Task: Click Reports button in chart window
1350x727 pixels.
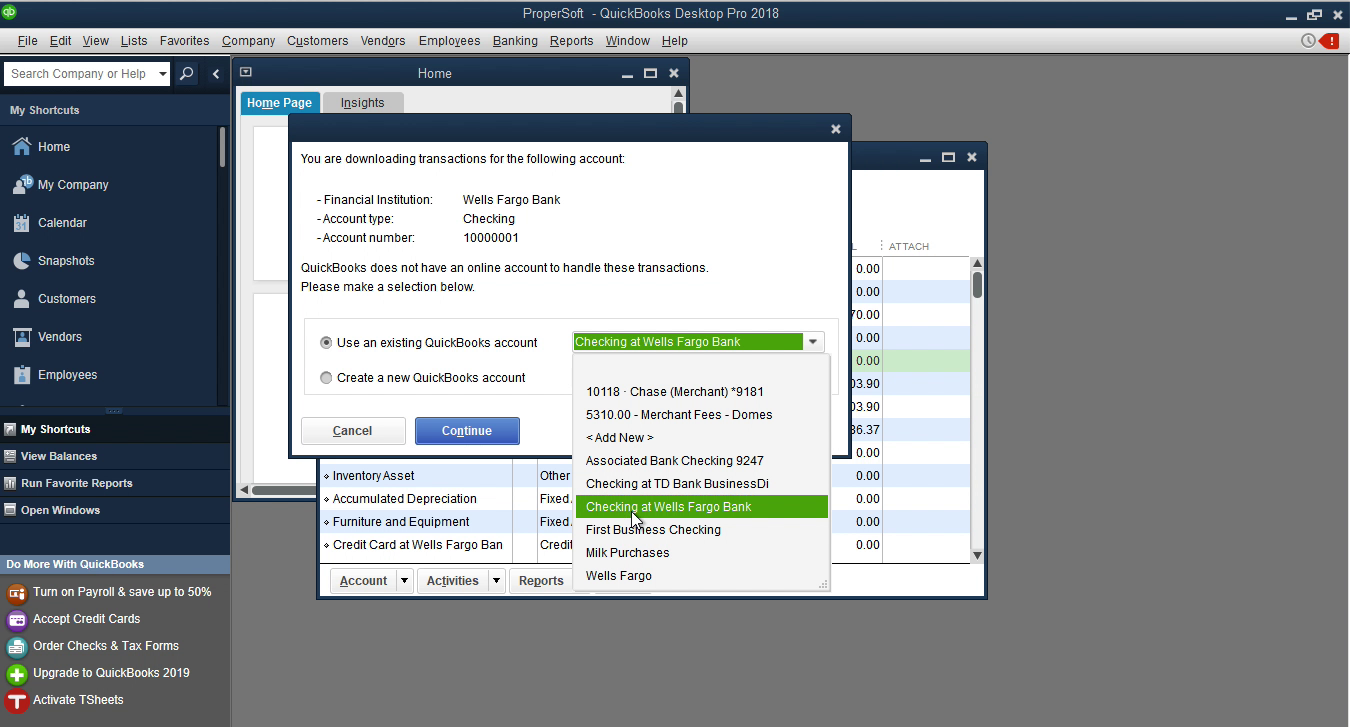Action: [x=541, y=581]
